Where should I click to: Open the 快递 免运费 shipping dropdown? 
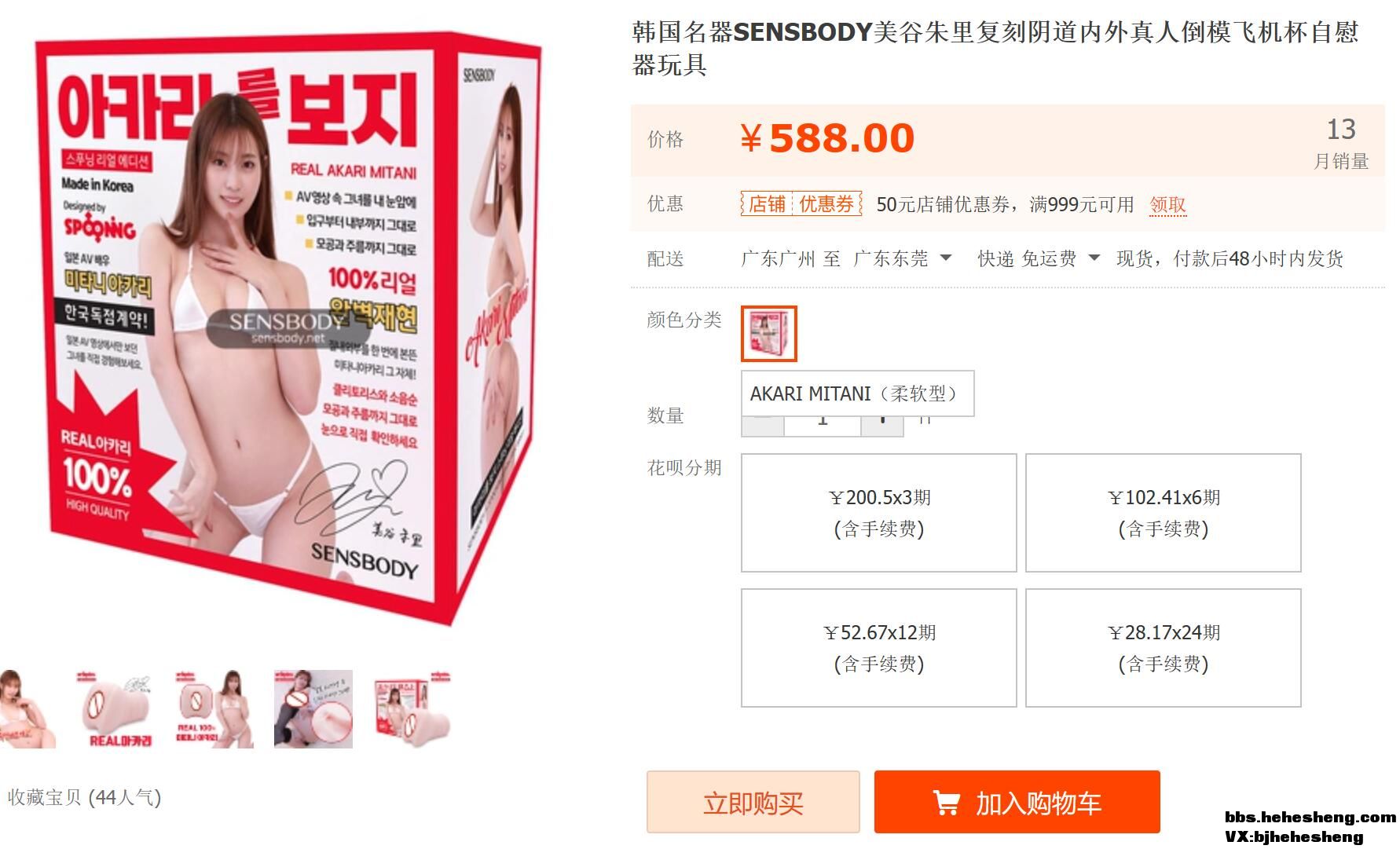pos(1038,258)
